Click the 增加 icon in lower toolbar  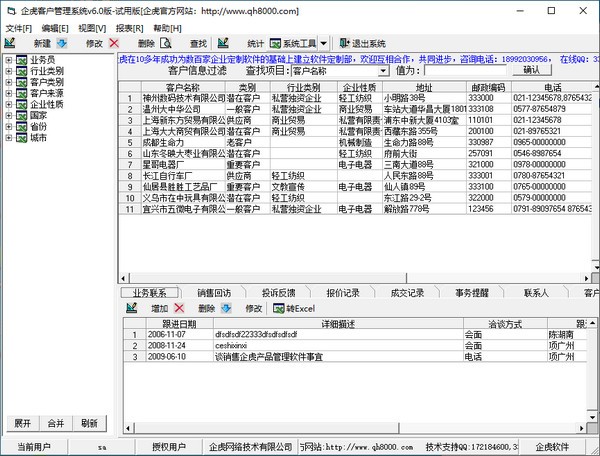[x=132, y=308]
